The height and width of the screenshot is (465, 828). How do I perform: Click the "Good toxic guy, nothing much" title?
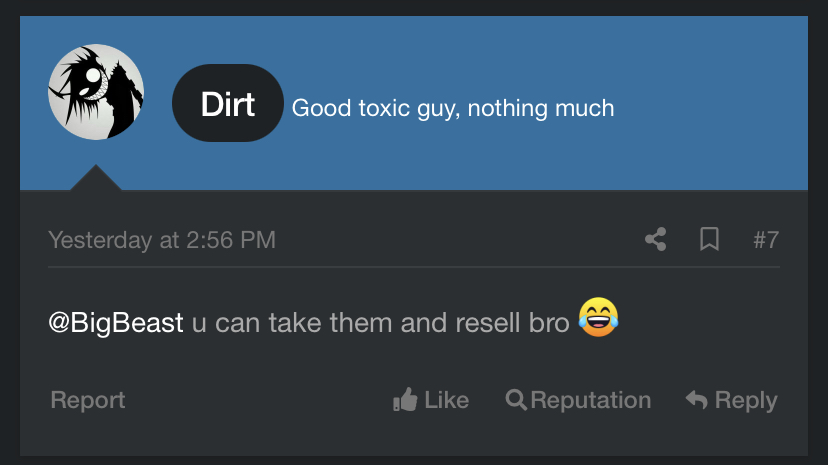click(452, 108)
